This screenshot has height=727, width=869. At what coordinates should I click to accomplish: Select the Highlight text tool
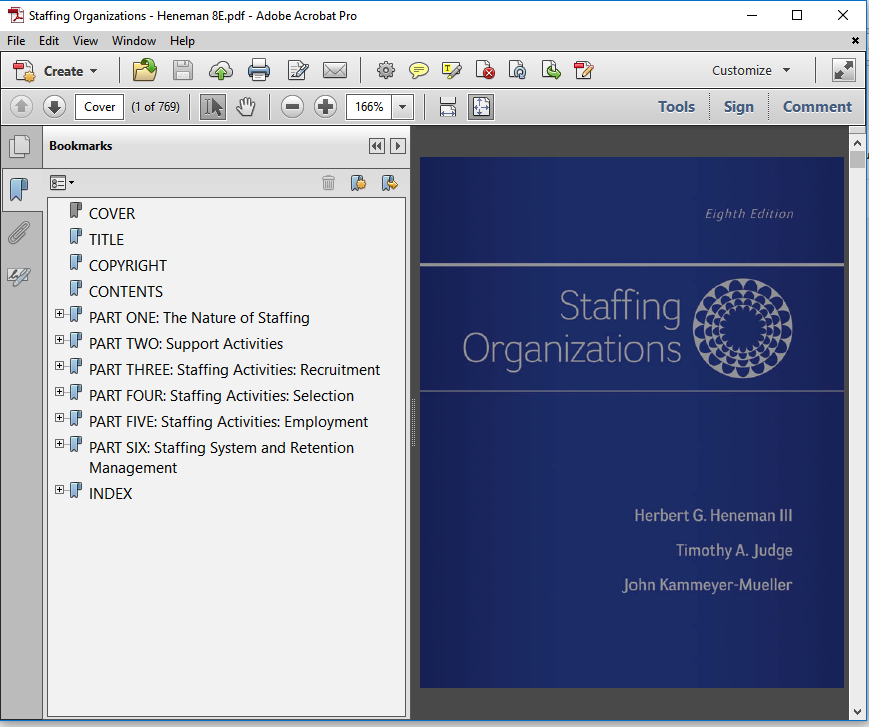451,70
